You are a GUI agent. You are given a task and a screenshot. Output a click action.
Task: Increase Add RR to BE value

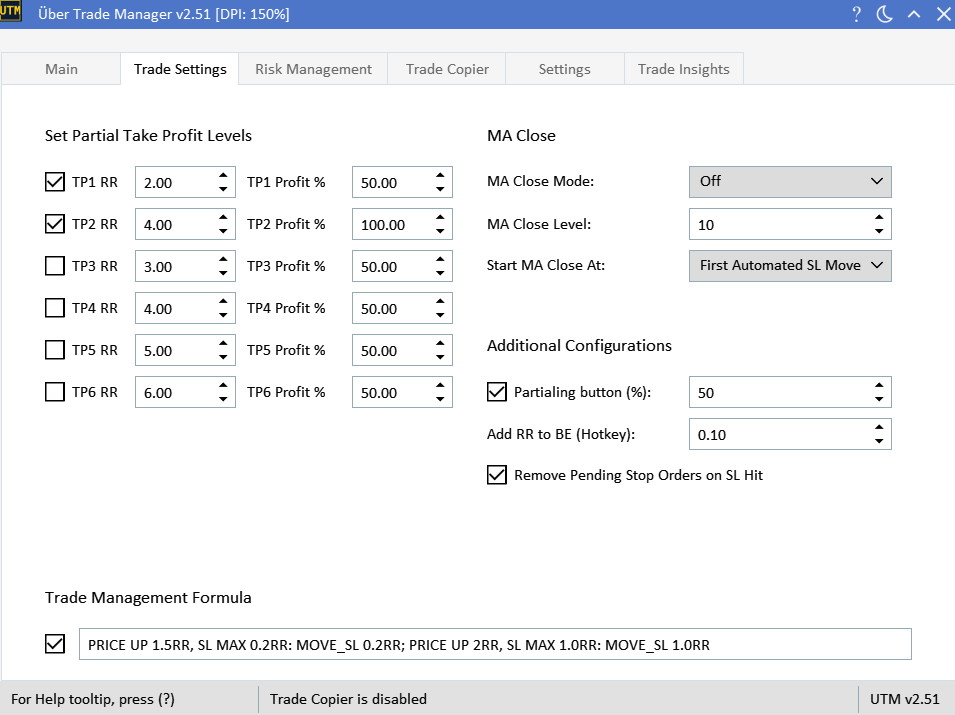pyautogui.click(x=879, y=428)
